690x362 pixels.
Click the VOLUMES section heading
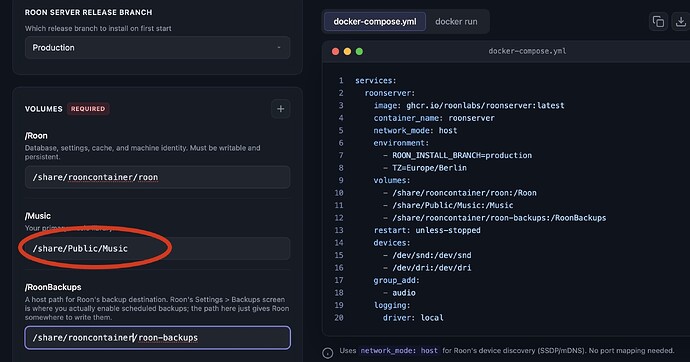(x=44, y=109)
